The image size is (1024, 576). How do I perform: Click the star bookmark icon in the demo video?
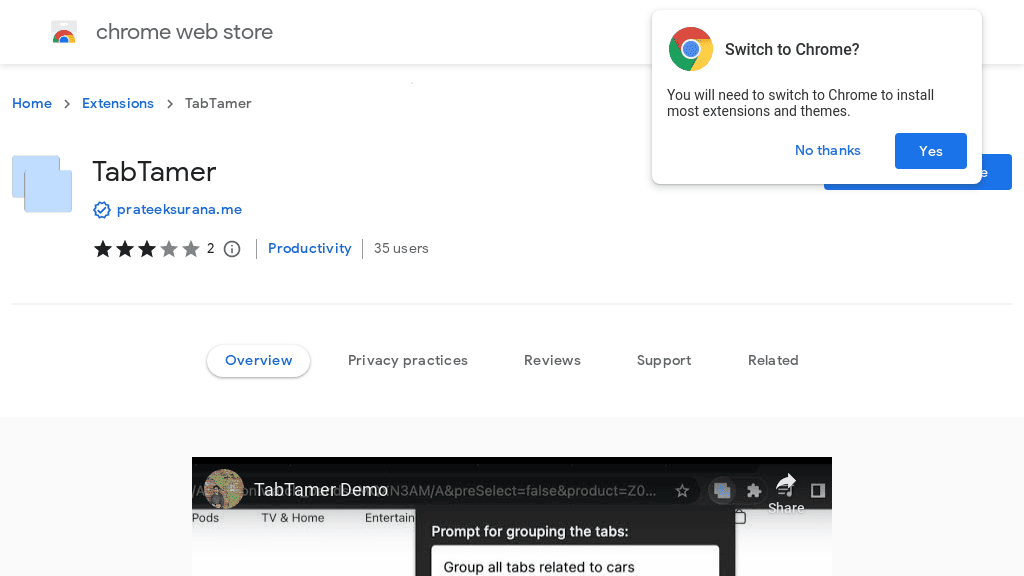click(682, 491)
